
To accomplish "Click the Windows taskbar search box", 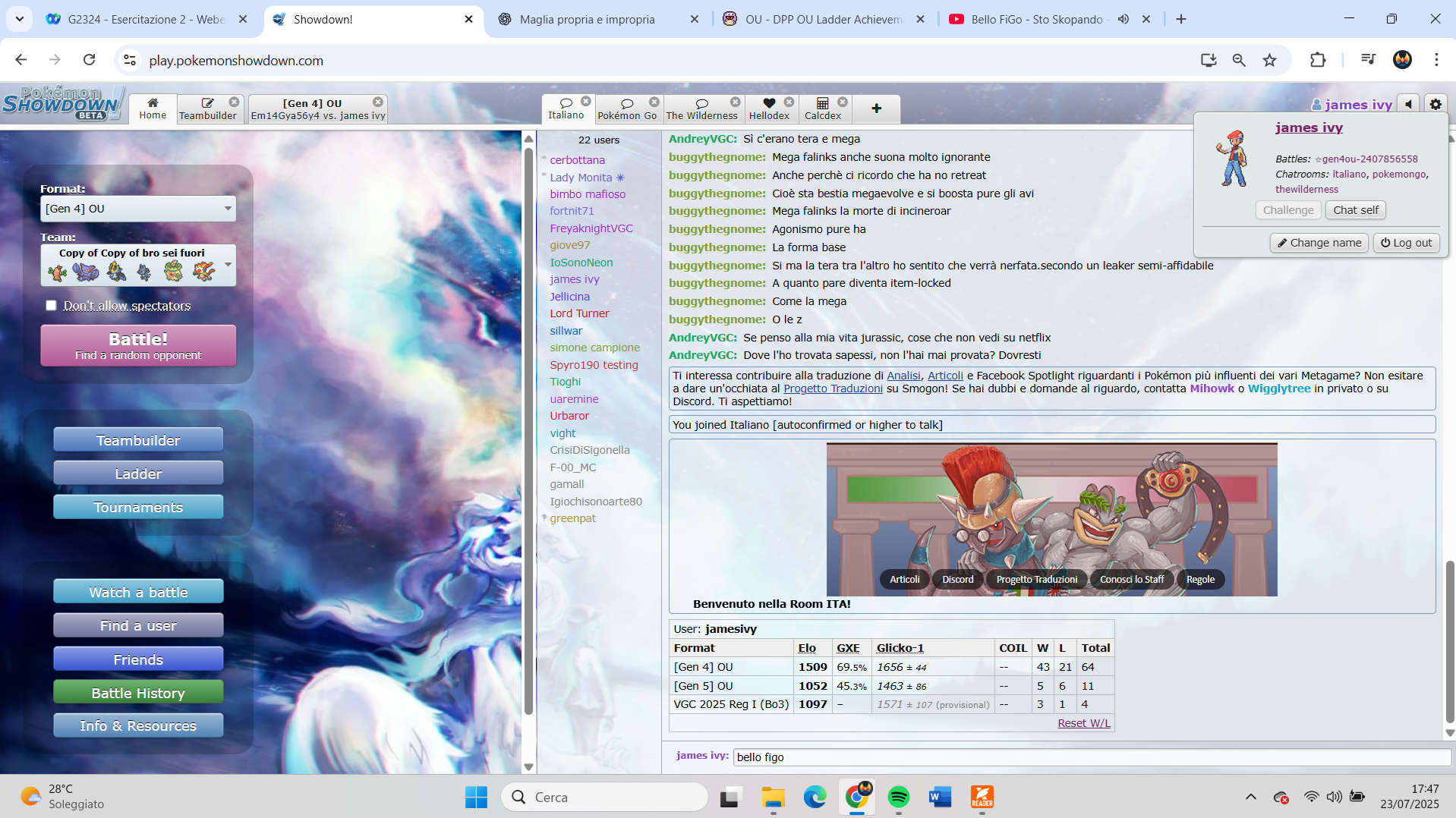I will (604, 797).
